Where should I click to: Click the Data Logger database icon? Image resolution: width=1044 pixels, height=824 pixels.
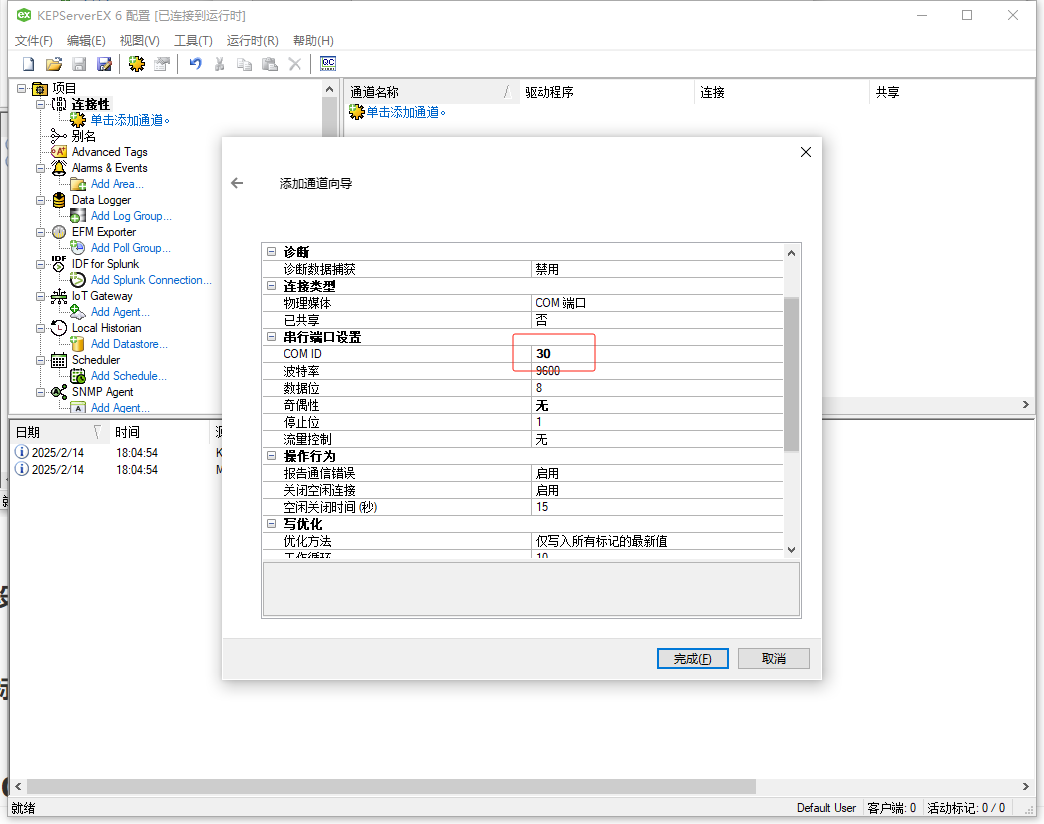point(59,200)
